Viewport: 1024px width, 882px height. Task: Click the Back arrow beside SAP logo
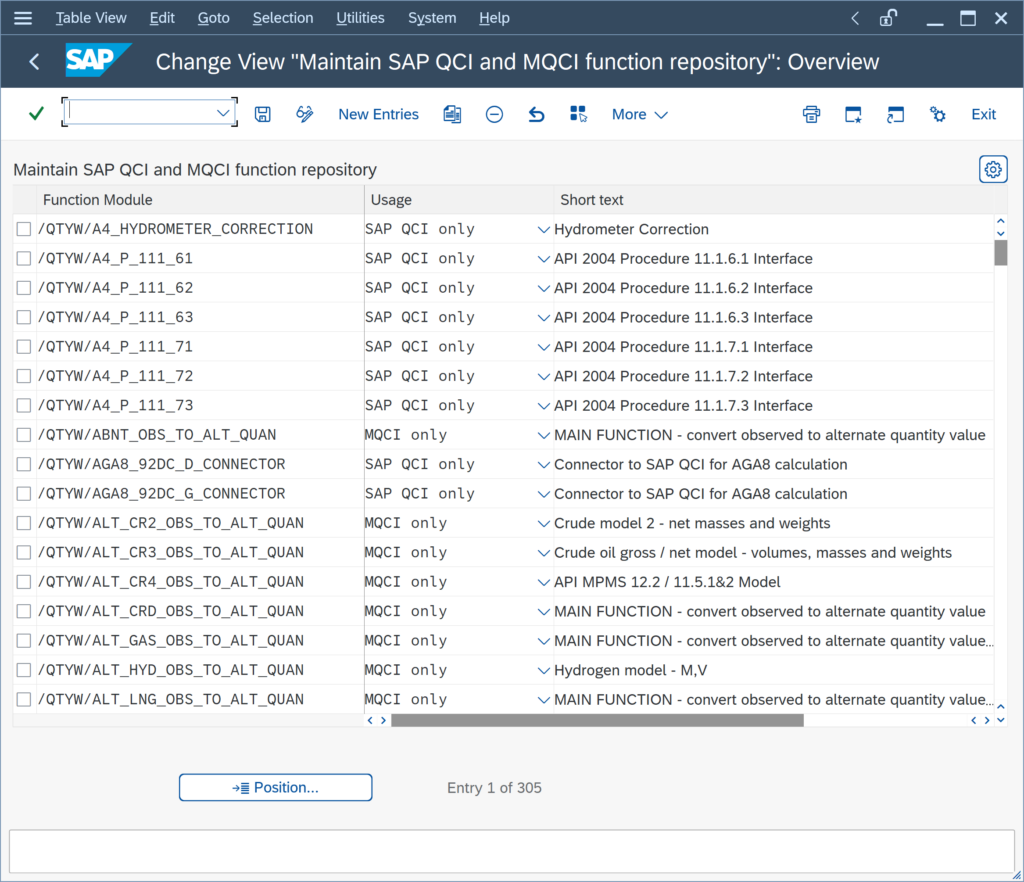[35, 61]
